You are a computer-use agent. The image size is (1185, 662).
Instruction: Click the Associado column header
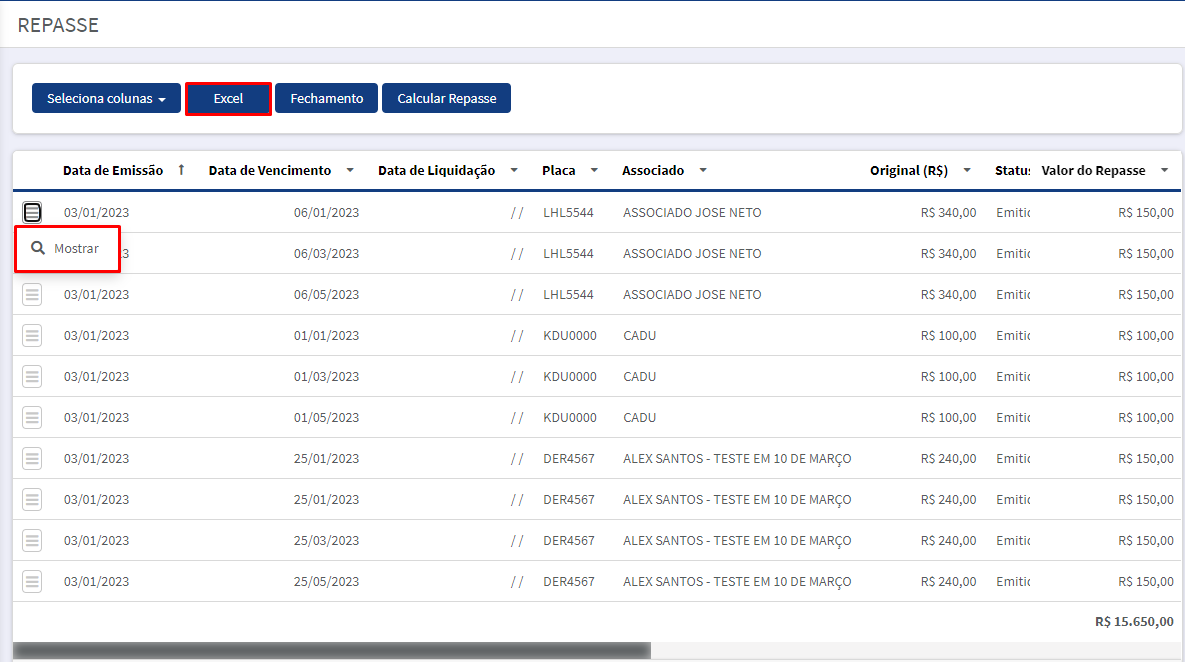(x=653, y=171)
